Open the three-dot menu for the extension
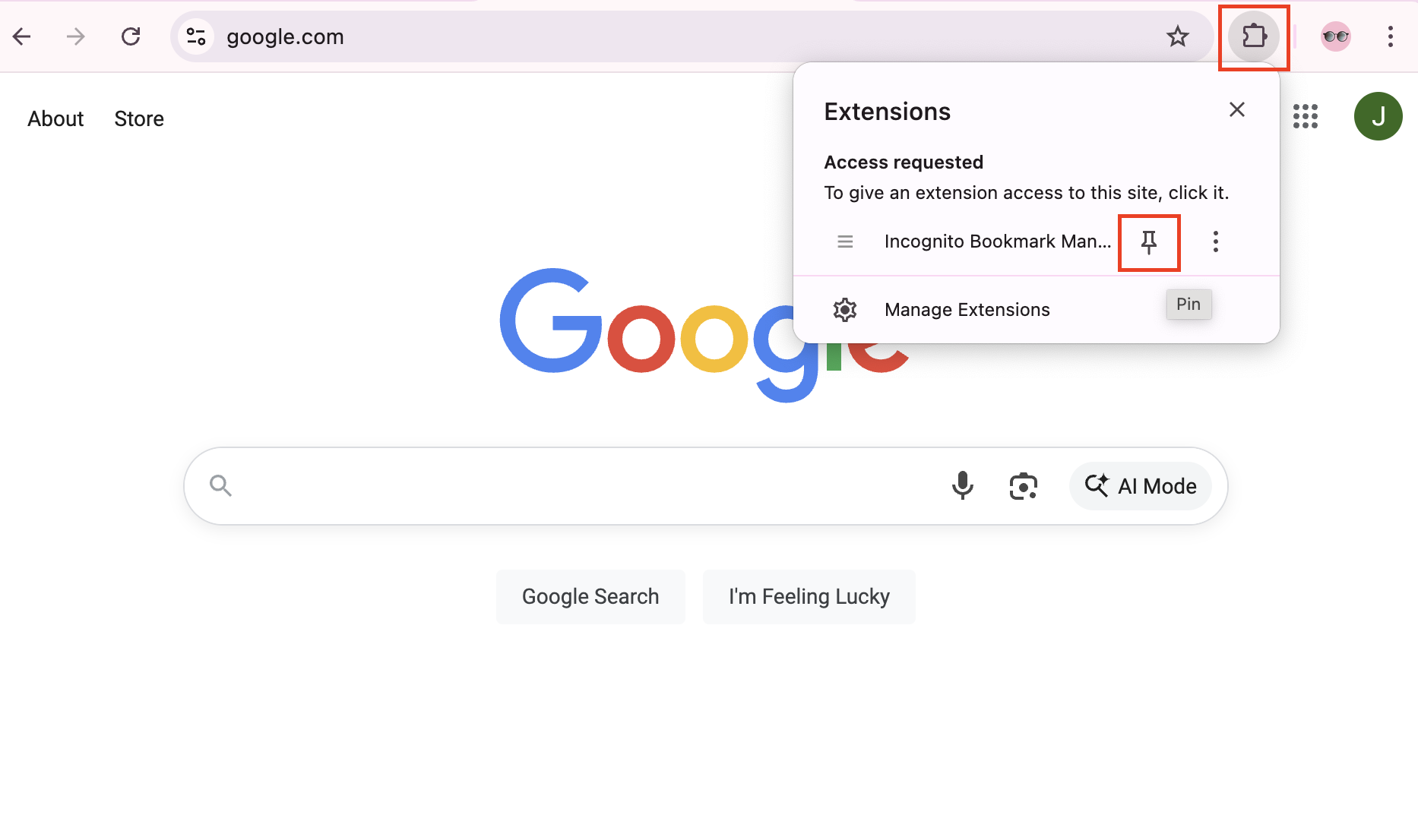The height and width of the screenshot is (840, 1418). [1215, 242]
